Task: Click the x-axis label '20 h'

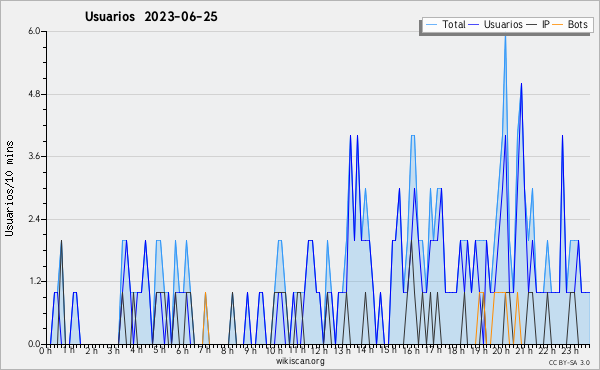Action: tap(501, 351)
